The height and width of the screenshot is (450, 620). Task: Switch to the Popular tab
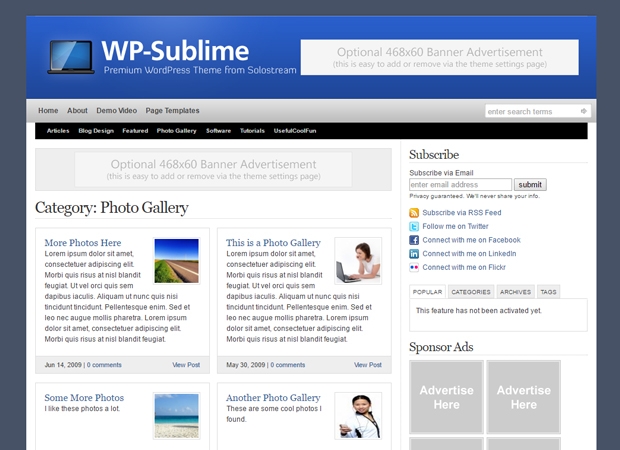[x=427, y=292]
